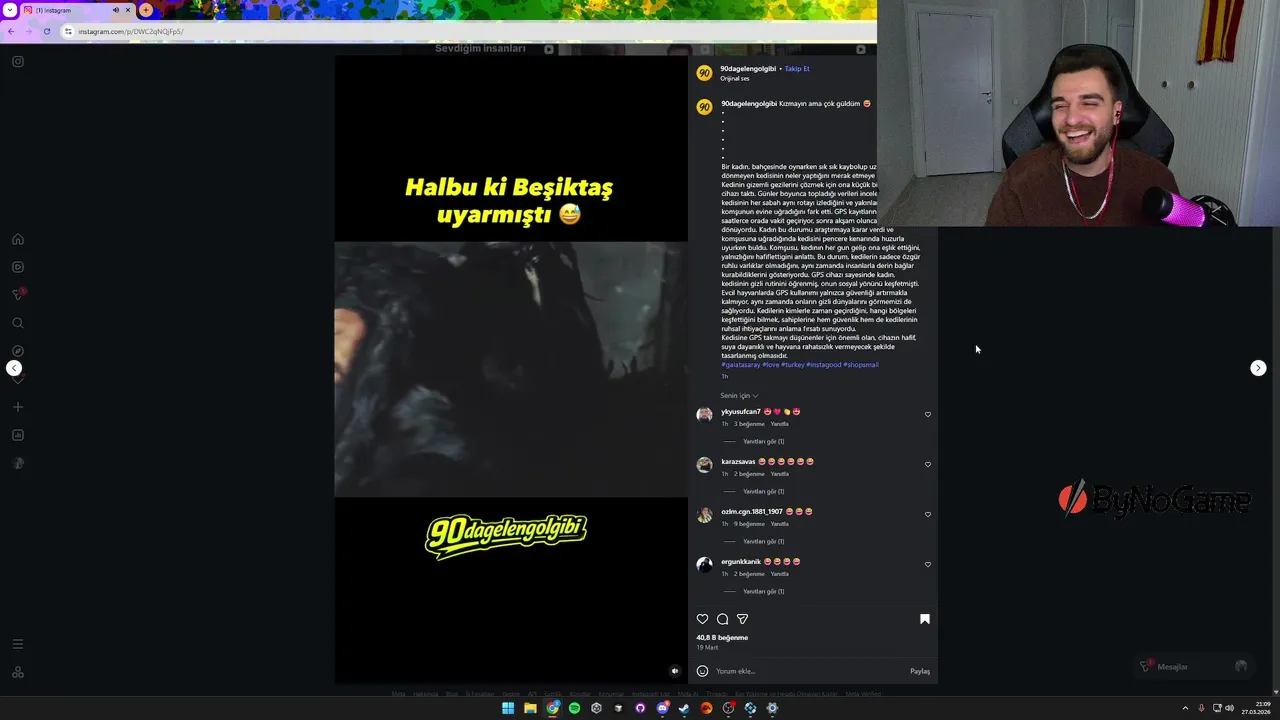Open the Dashboard chart icon in sidebar

(18, 435)
